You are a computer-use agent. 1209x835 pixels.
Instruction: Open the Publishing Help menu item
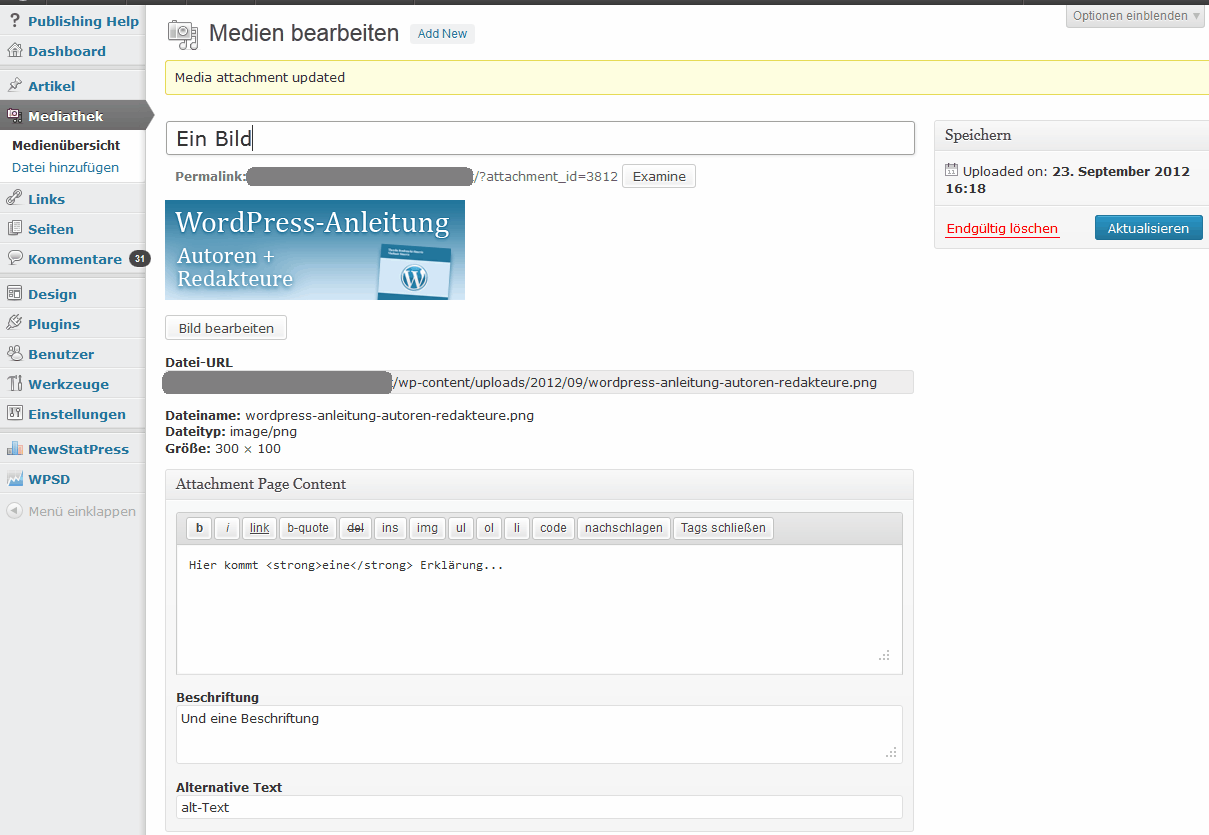pos(83,21)
